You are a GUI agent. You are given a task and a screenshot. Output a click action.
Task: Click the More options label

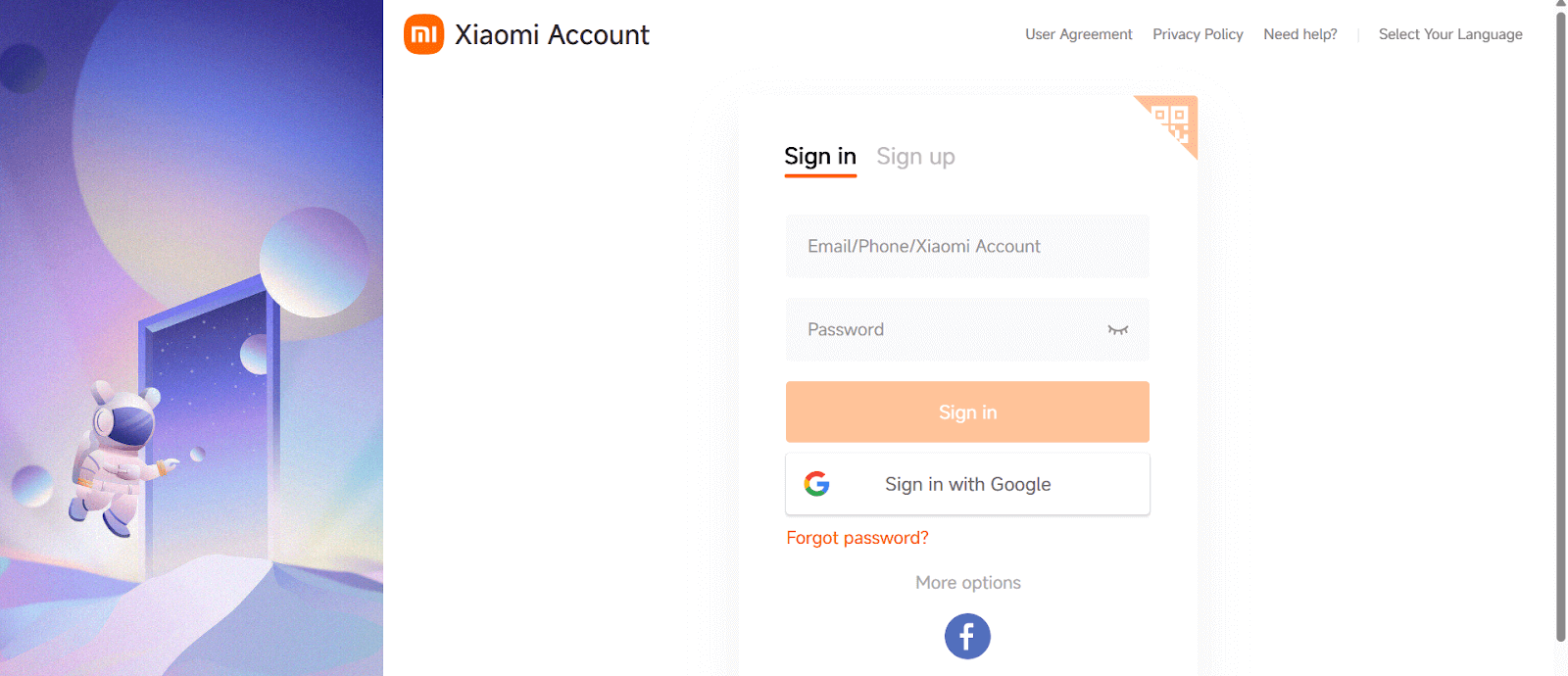(x=968, y=583)
